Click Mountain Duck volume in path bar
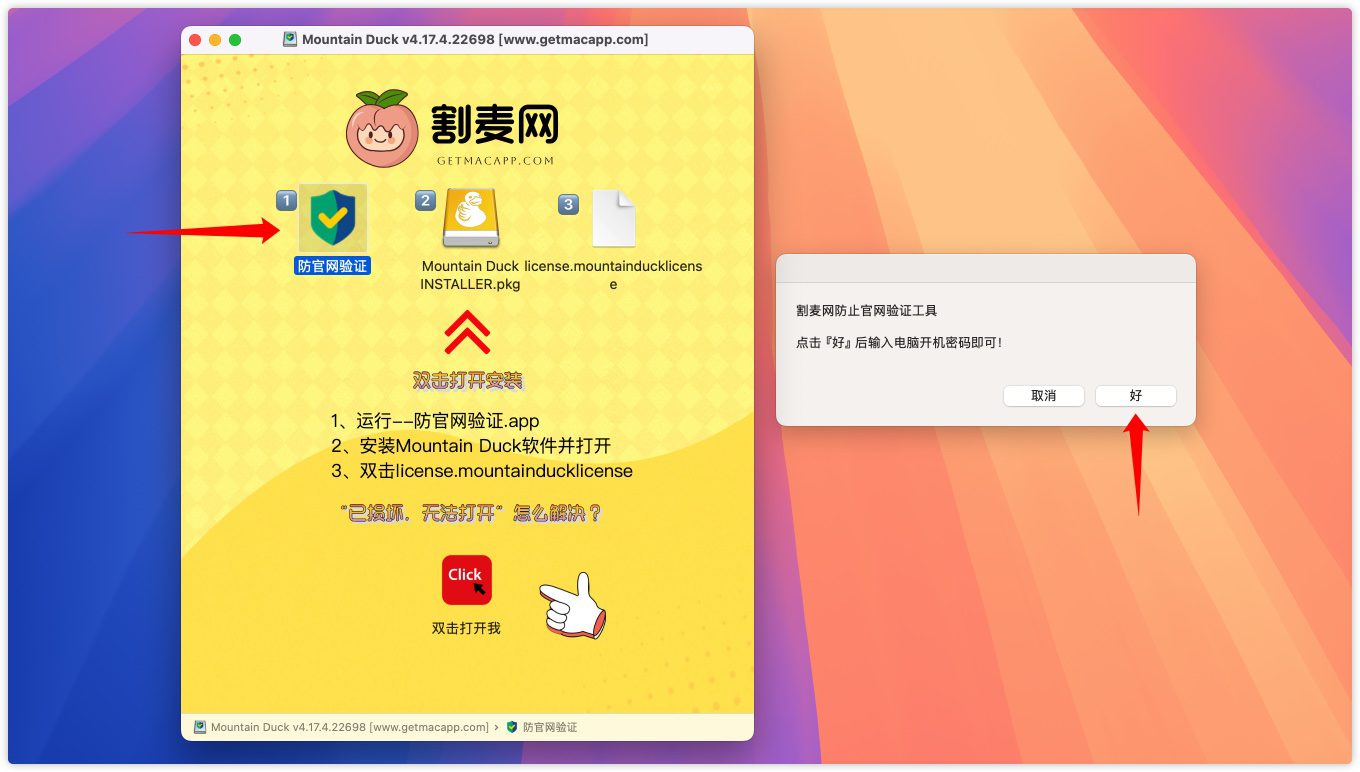 point(341,727)
